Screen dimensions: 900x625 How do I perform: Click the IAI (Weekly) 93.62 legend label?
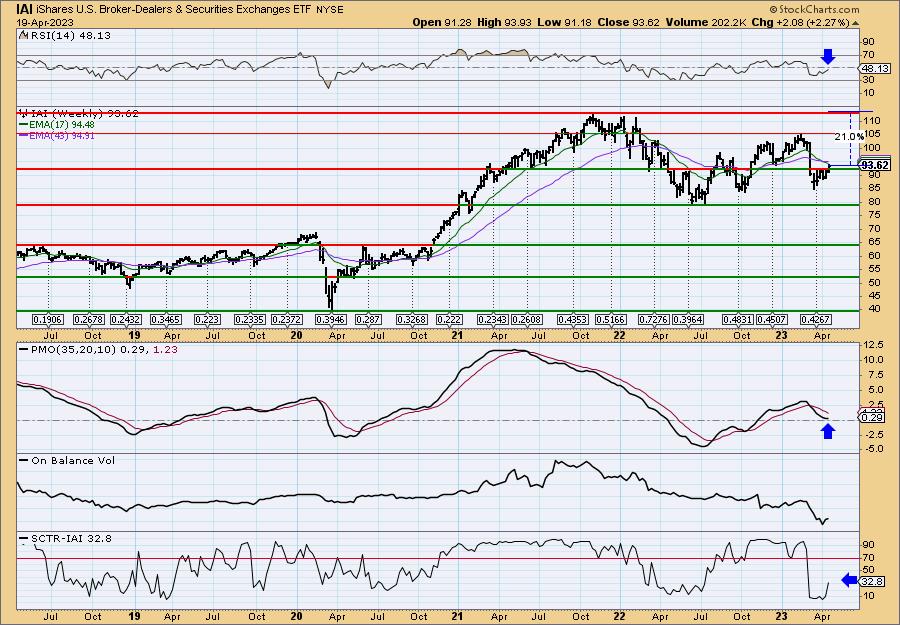tap(83, 114)
